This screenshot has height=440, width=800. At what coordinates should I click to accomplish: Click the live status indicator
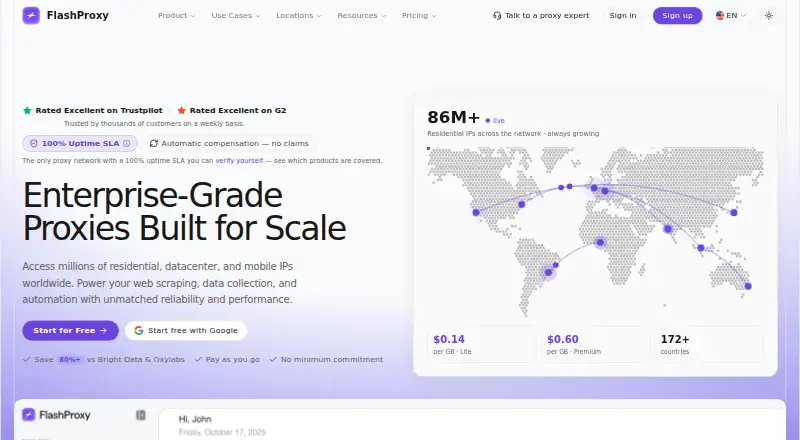coord(495,120)
